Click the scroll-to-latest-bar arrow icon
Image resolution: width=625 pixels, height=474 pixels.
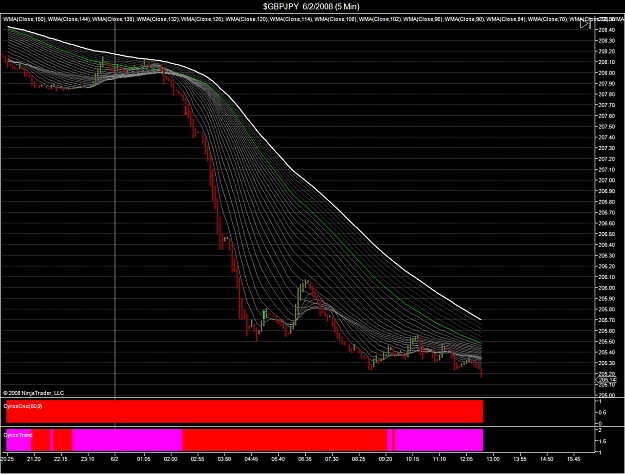coord(585,24)
